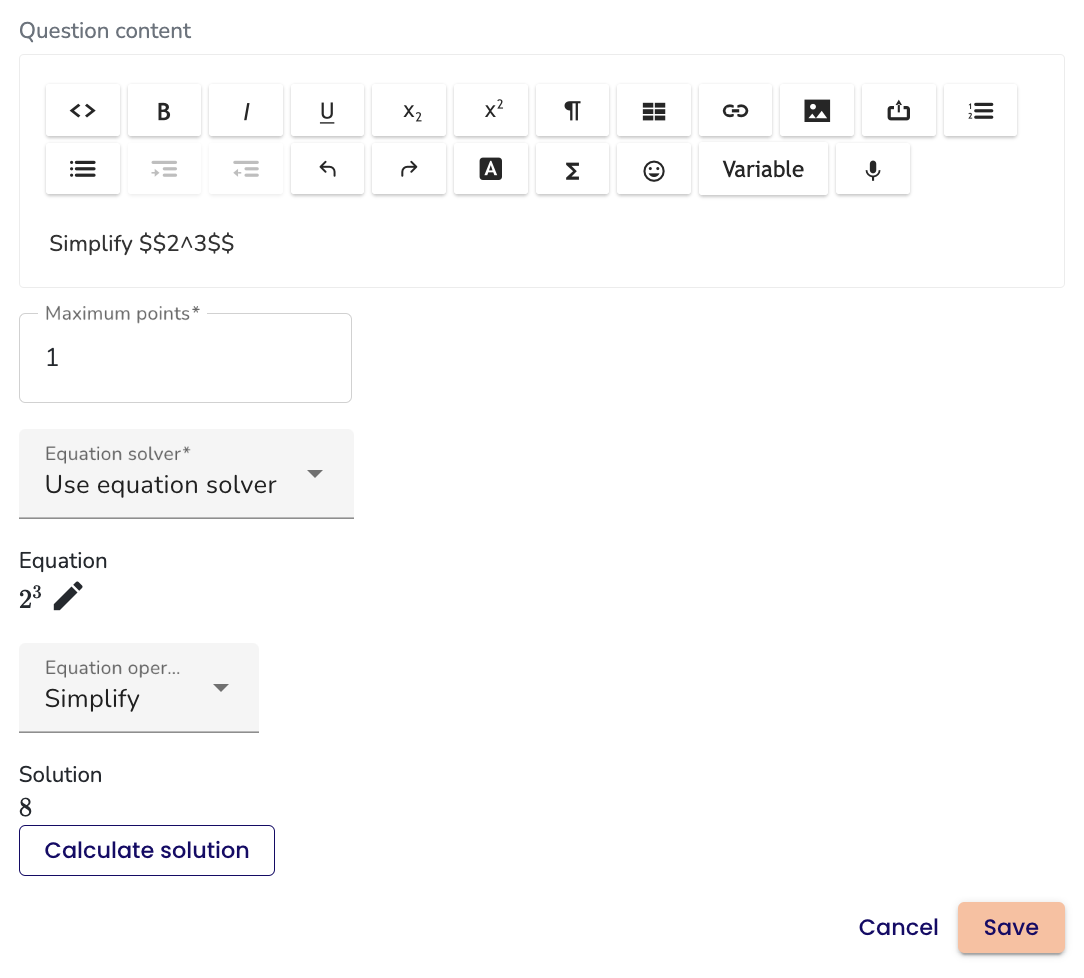Insert a table into question
The width and height of the screenshot is (1084, 978).
tap(653, 111)
